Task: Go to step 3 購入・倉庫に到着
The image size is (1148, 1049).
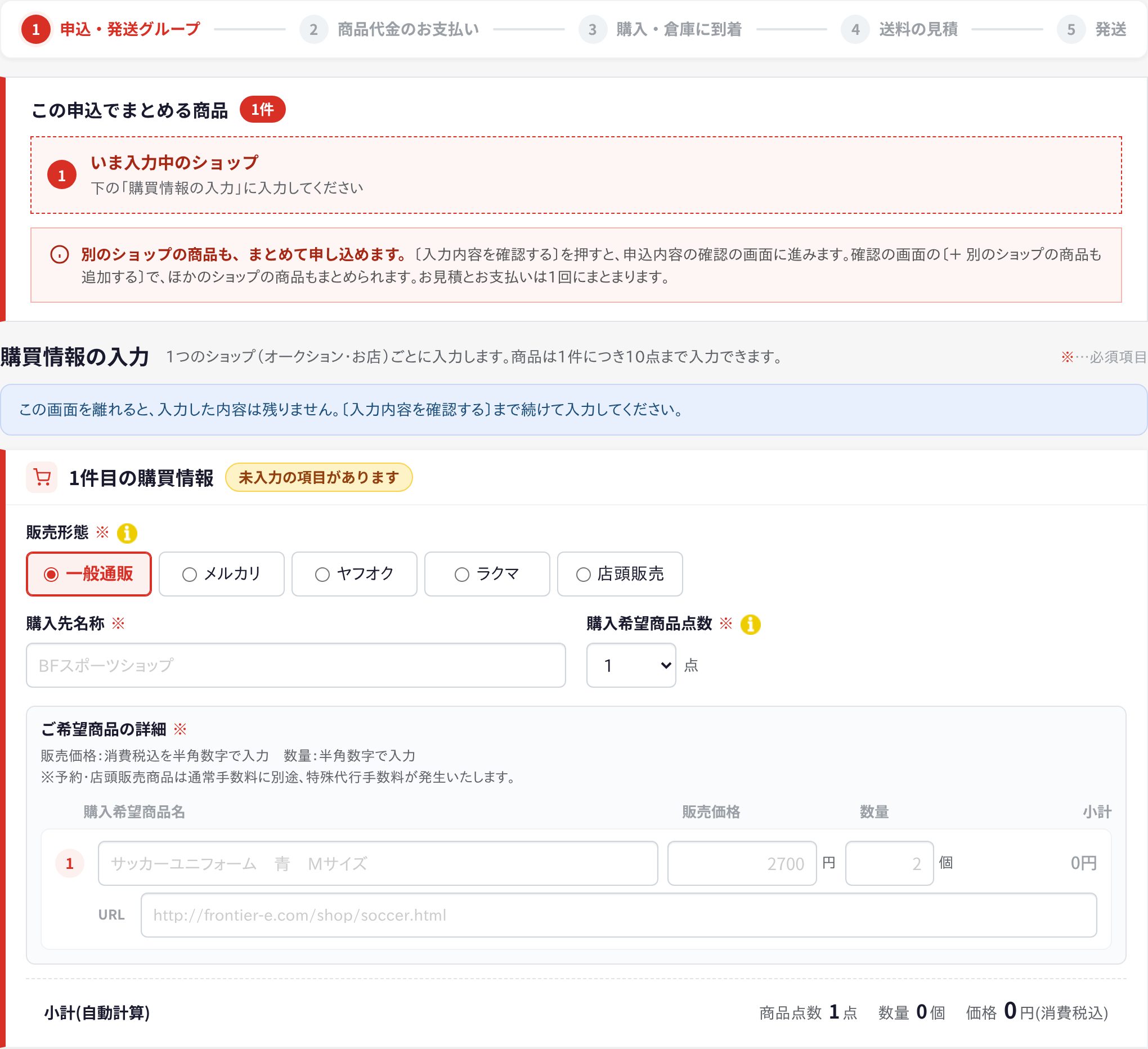Action: pyautogui.click(x=660, y=29)
